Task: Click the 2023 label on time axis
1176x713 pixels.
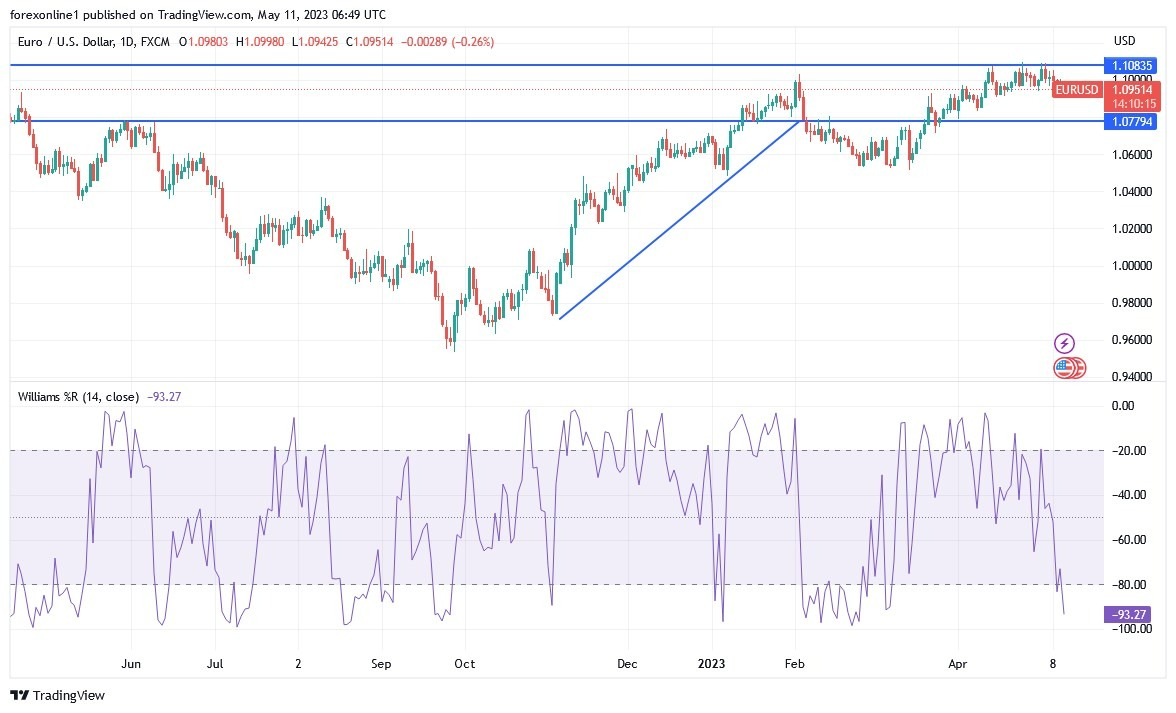Action: point(712,663)
